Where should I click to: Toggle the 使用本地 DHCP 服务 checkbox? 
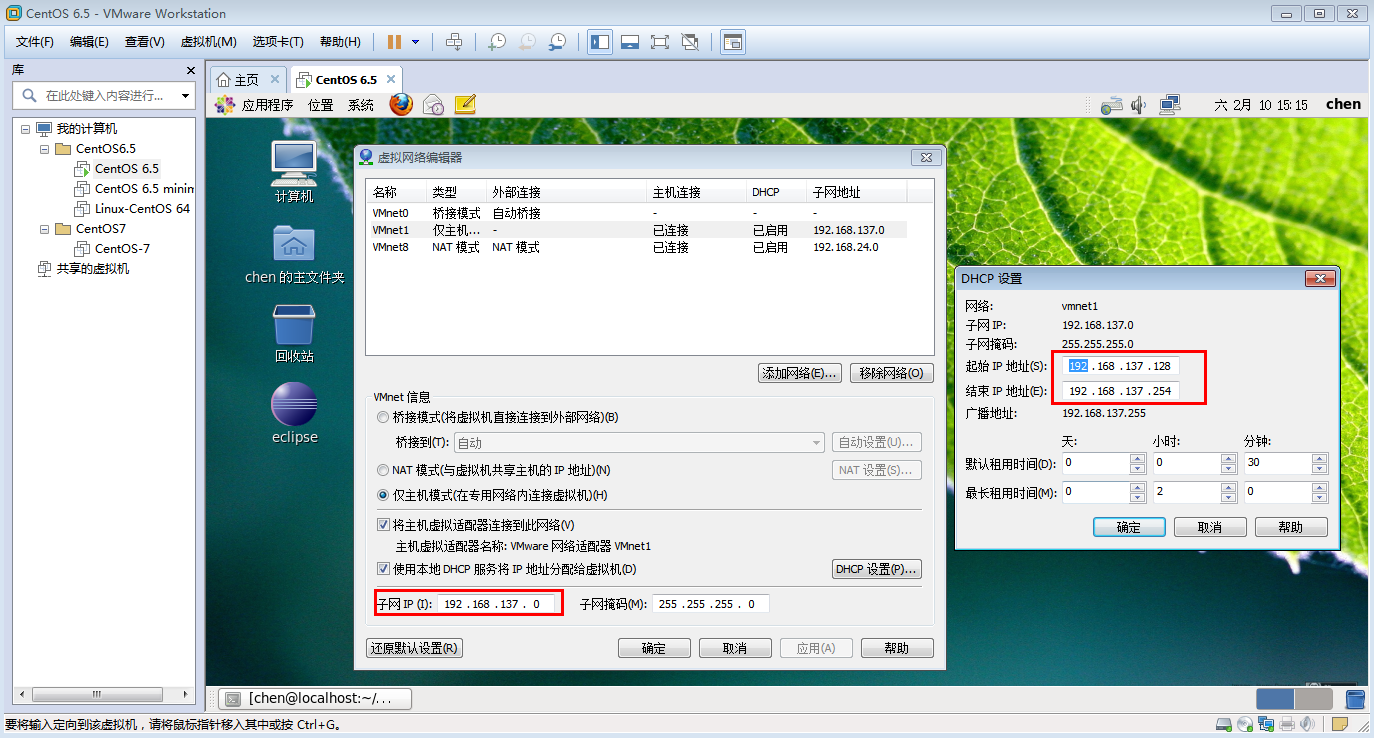383,569
